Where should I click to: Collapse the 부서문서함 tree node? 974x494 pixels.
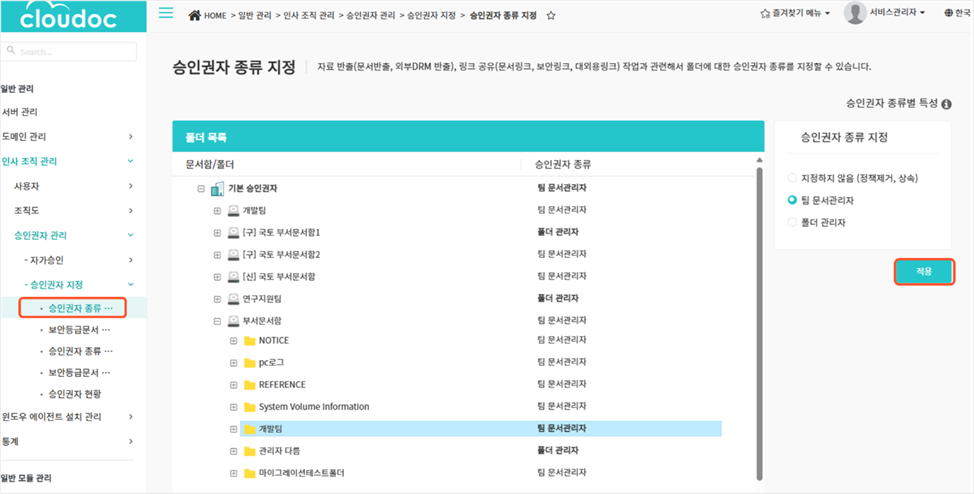click(x=217, y=320)
